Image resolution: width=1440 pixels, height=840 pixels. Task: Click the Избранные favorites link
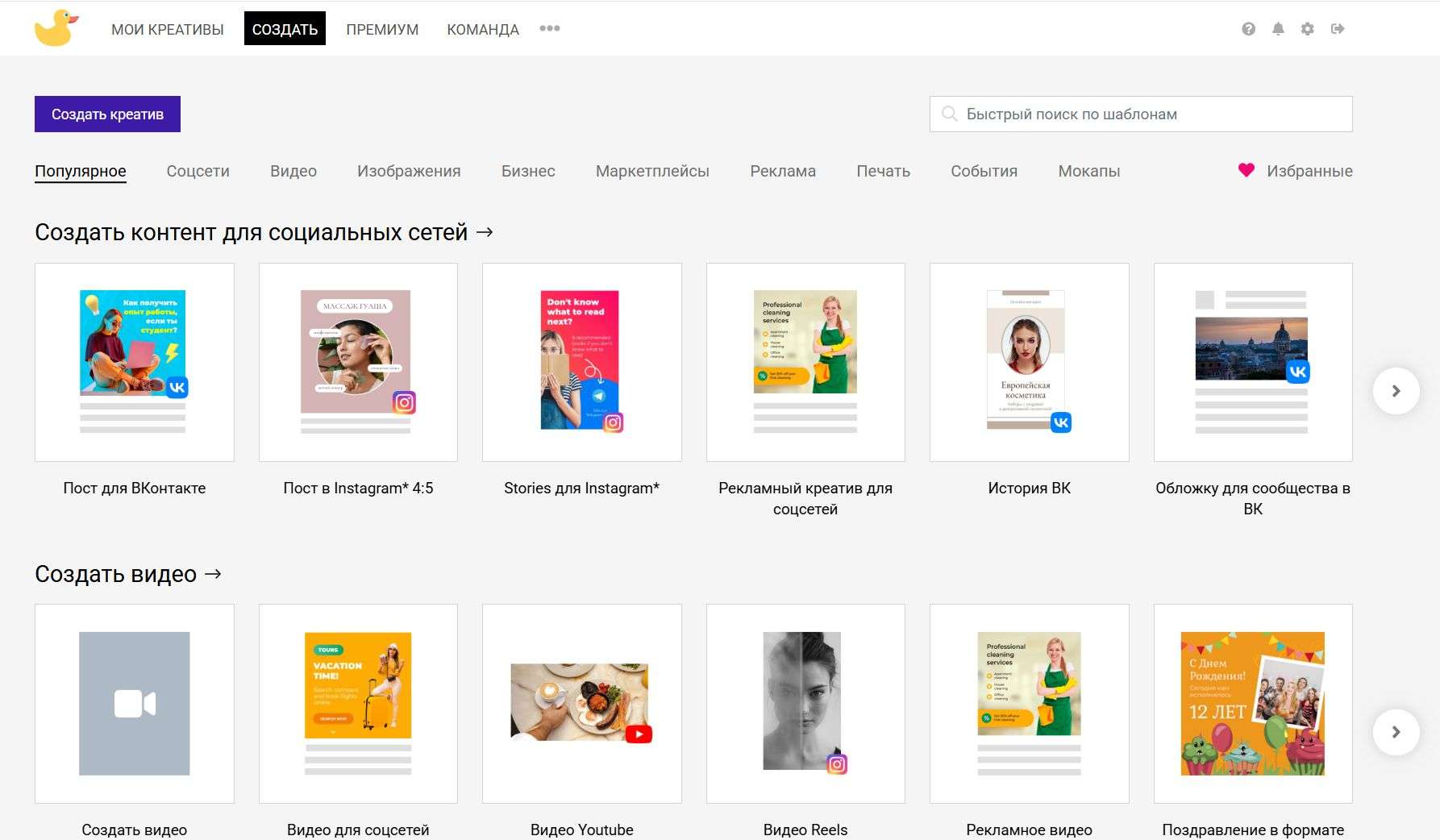[x=1309, y=171]
